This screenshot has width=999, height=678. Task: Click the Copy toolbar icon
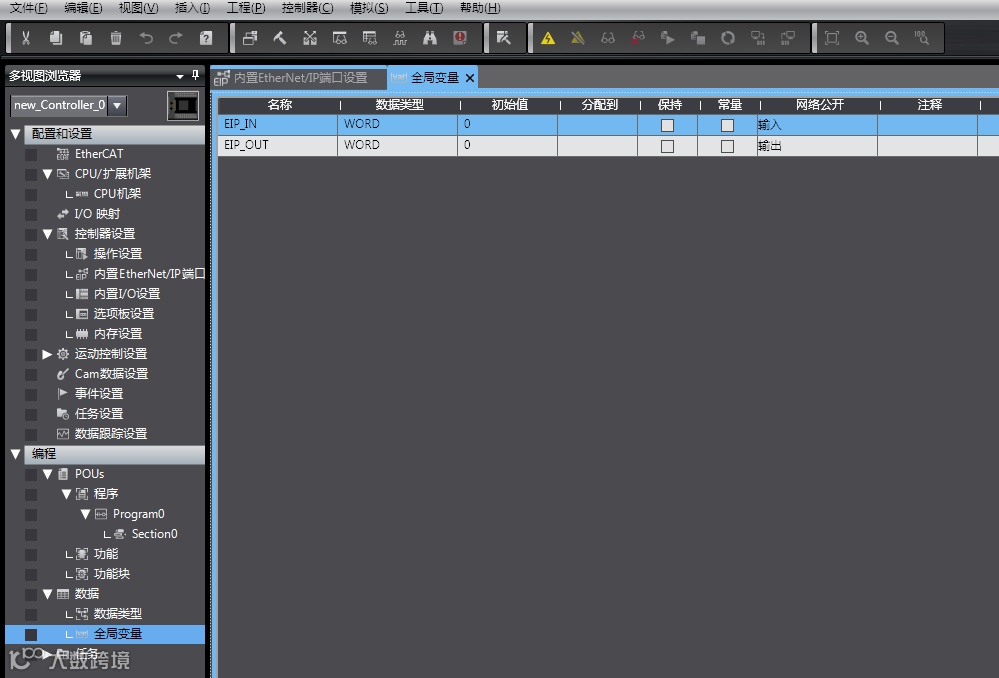coord(56,38)
